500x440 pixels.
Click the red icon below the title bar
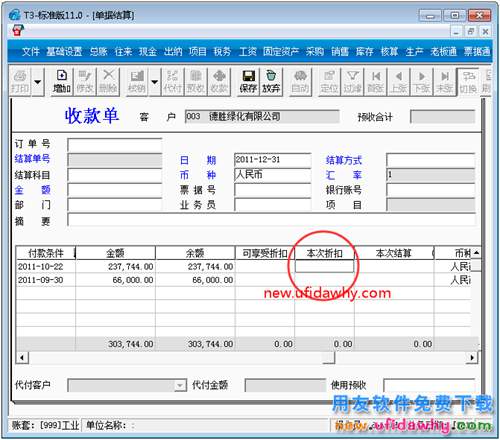tap(18, 30)
